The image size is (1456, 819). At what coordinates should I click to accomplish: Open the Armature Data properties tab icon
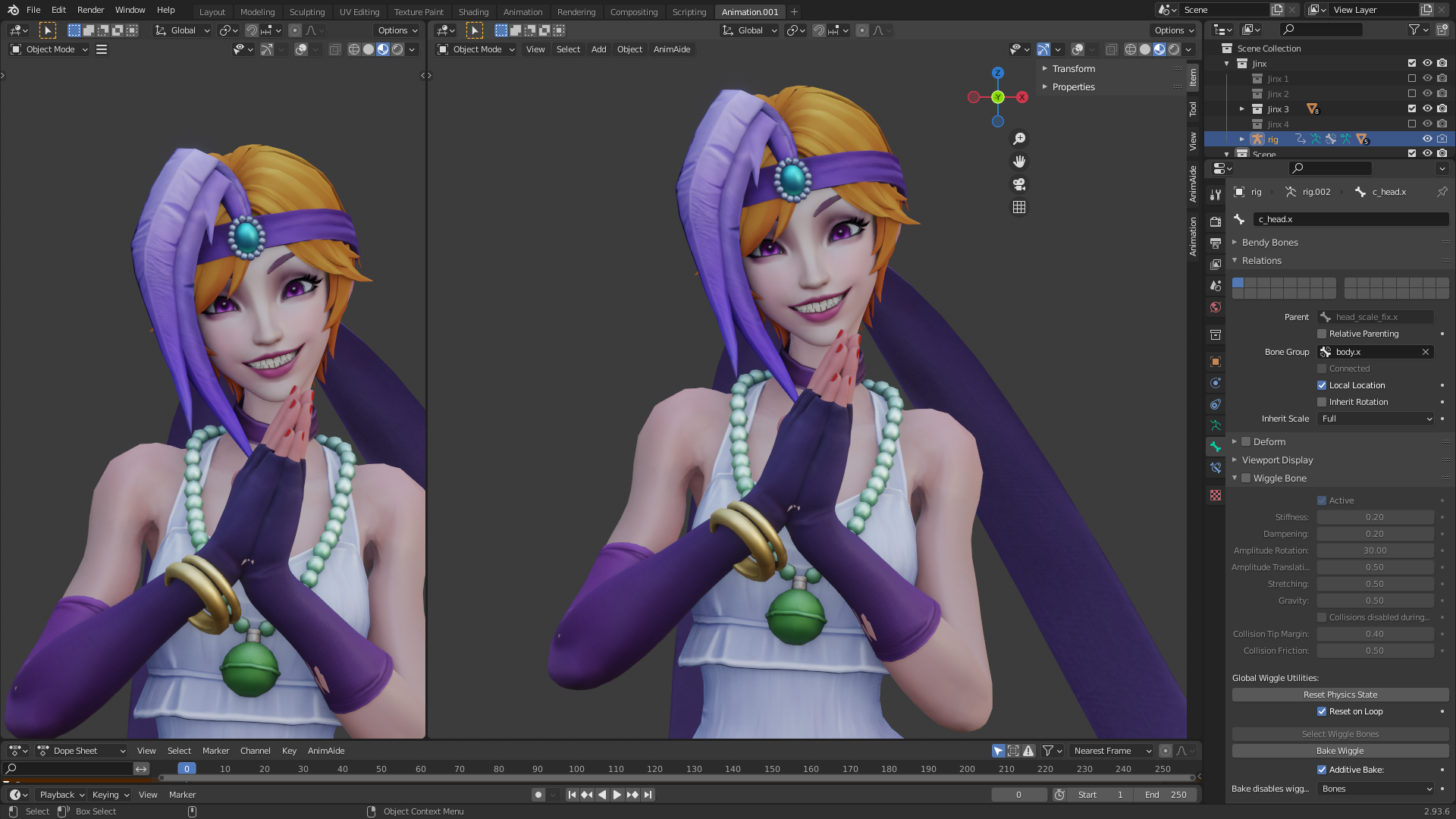[x=1216, y=425]
